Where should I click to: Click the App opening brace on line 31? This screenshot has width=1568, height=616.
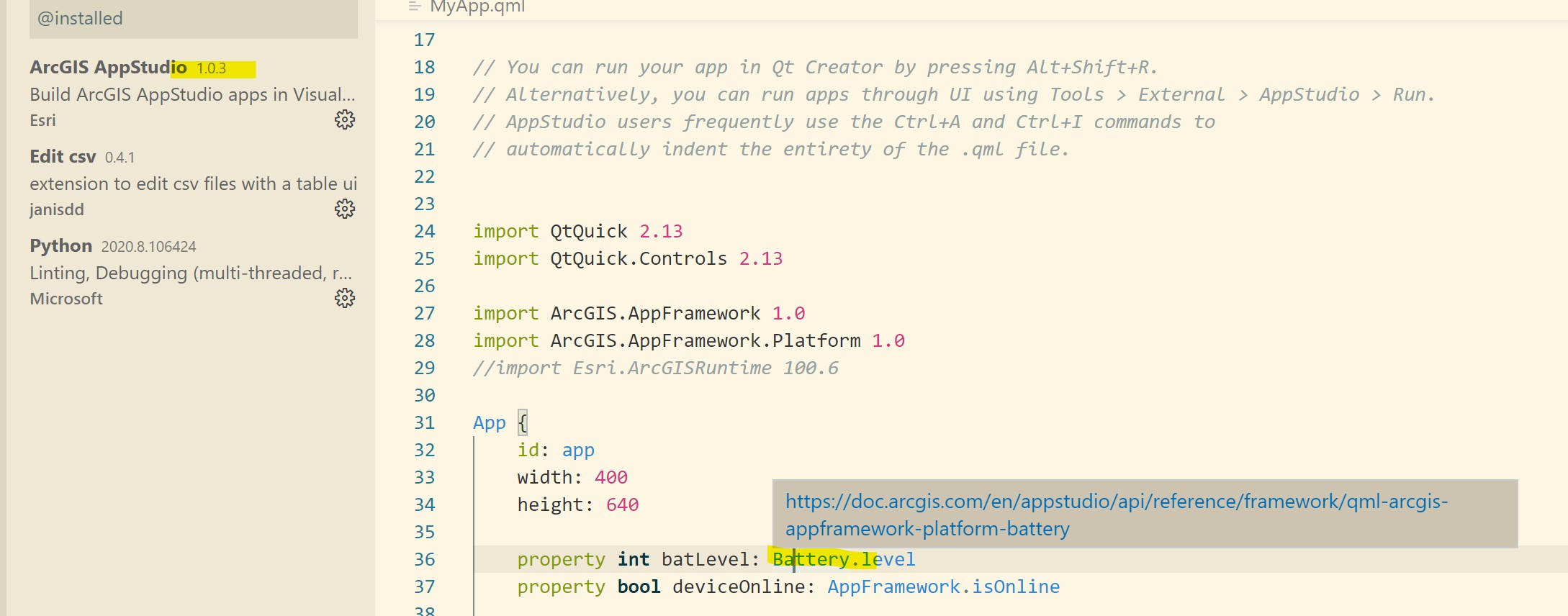point(523,422)
